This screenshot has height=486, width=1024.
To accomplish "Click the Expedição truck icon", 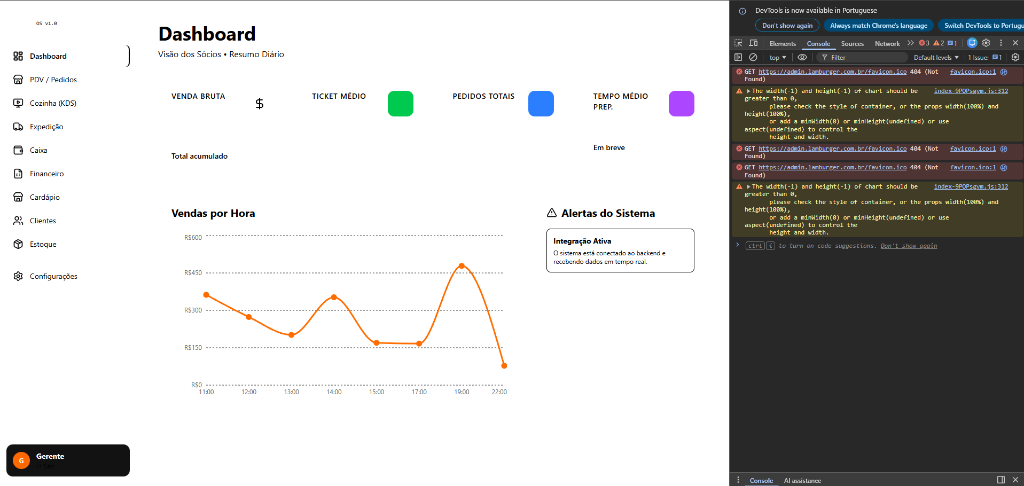I will tap(18, 127).
